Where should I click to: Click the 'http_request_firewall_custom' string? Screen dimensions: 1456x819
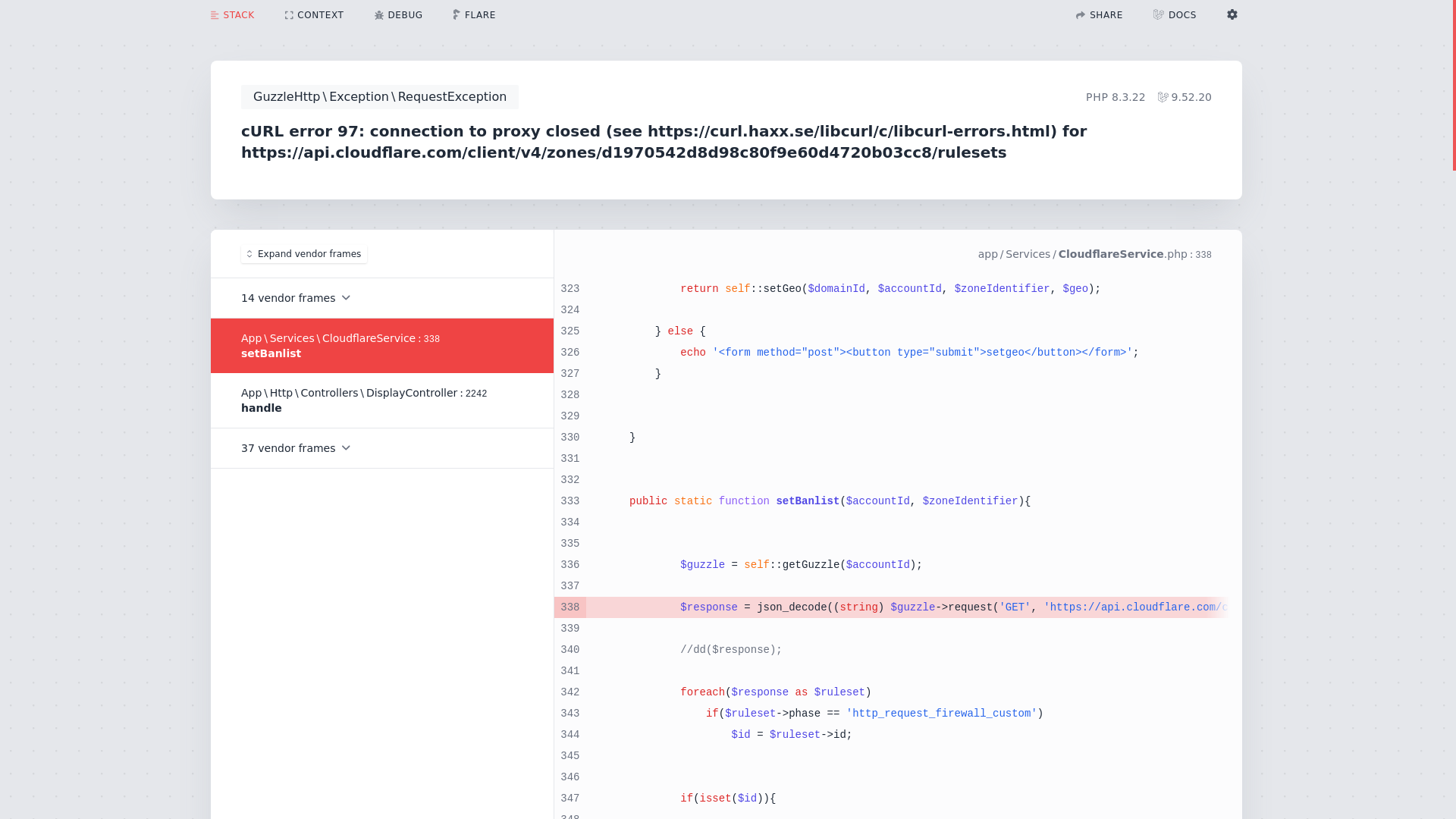941,714
